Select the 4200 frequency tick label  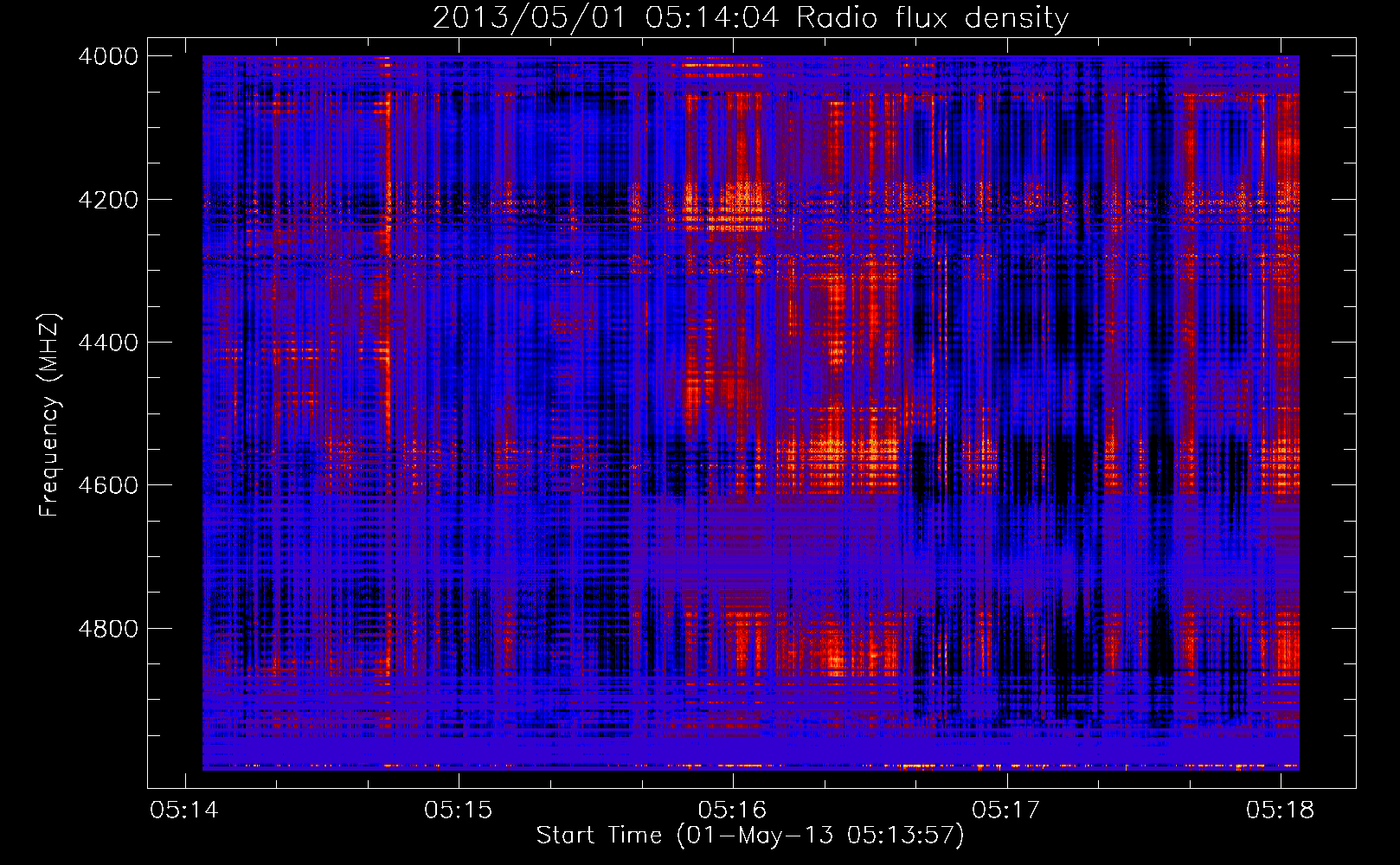coord(108,200)
